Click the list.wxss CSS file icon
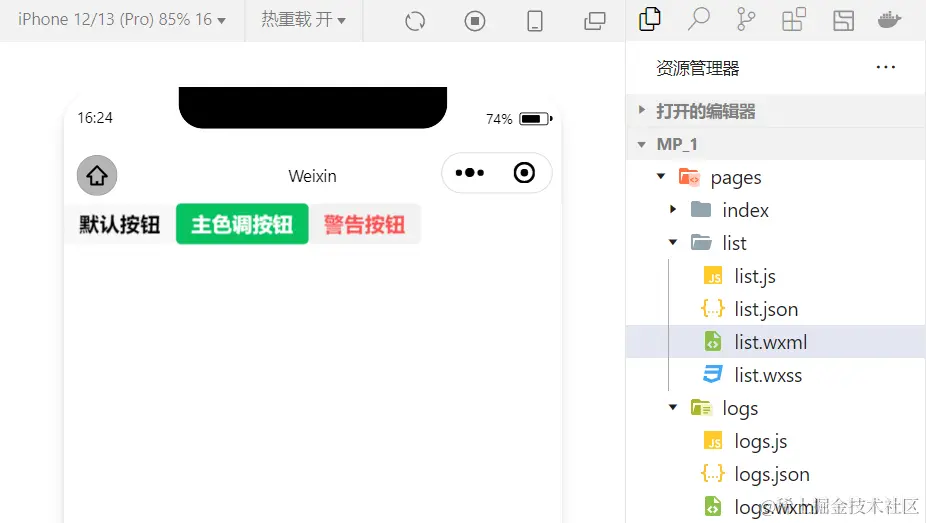The width and height of the screenshot is (926, 523). coord(713,374)
